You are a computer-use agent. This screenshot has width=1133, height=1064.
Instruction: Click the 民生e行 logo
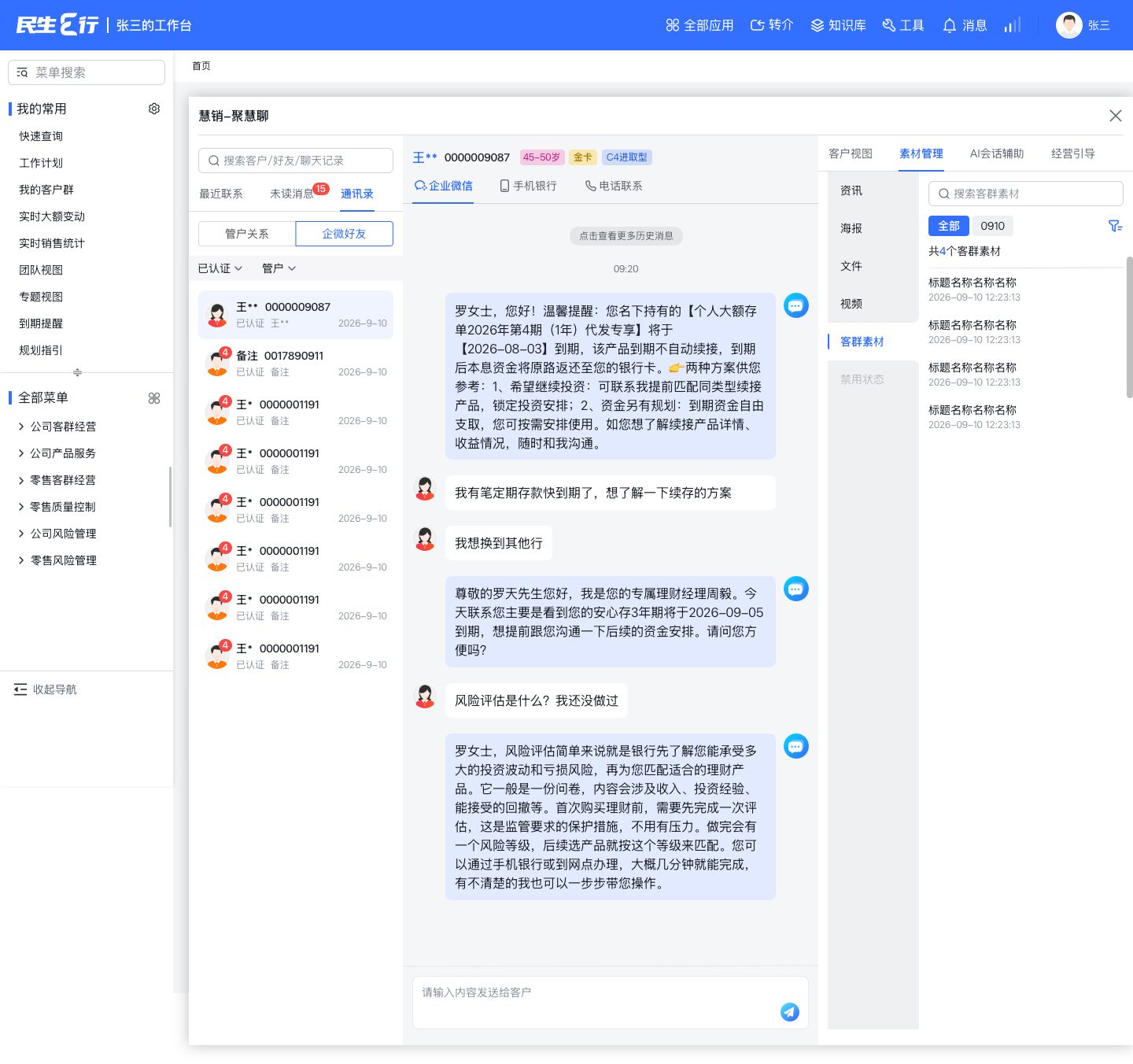57,25
